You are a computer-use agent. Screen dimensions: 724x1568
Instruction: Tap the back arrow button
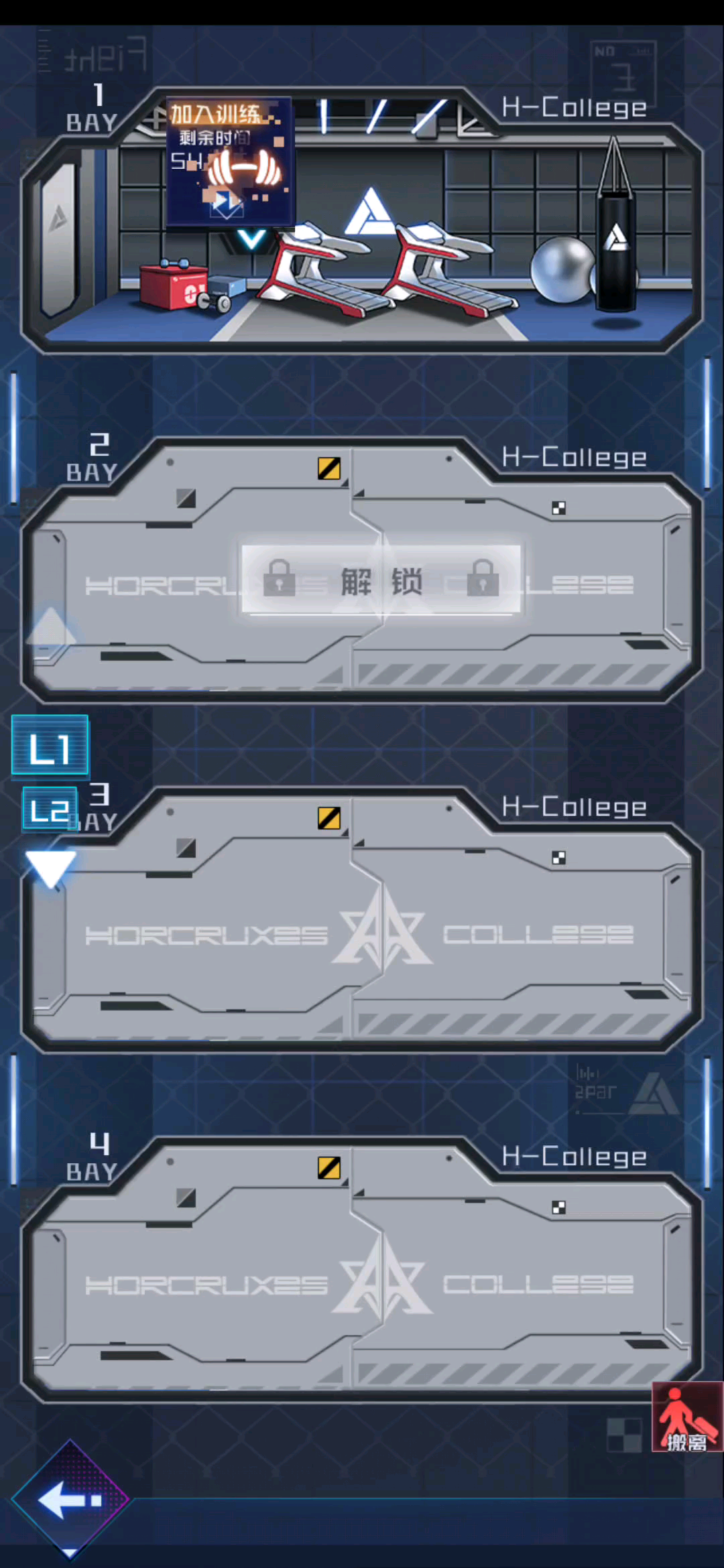70,1498
